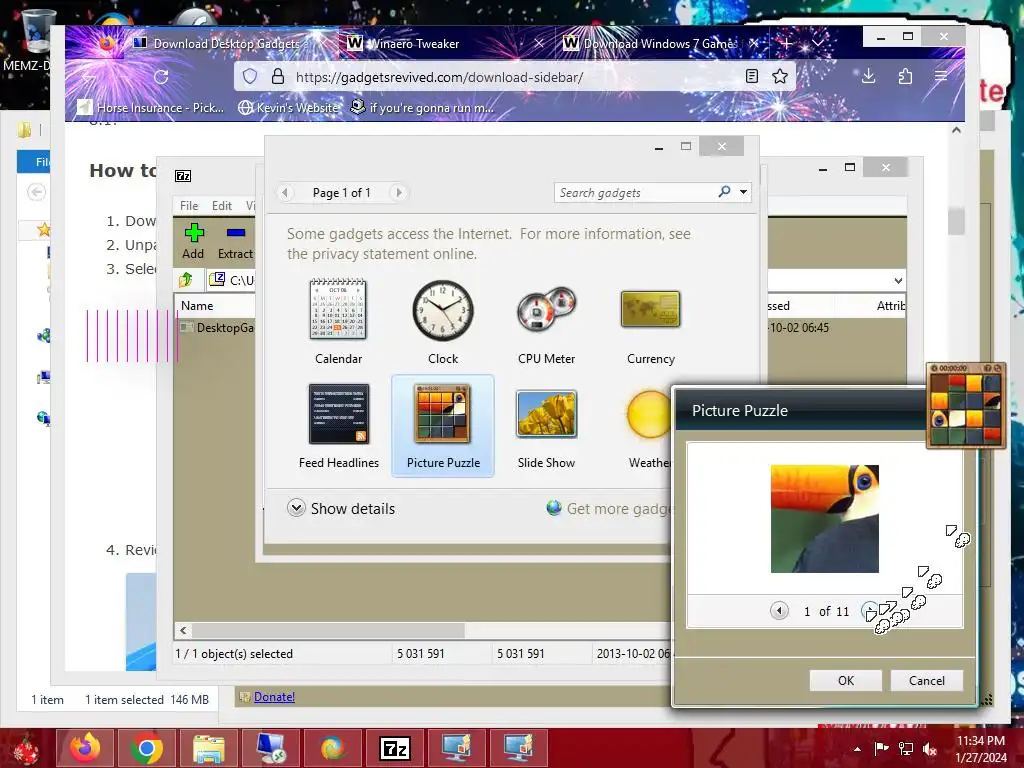Screen dimensions: 1024x768
Task: Open Firefox from the taskbar
Action: 85,748
